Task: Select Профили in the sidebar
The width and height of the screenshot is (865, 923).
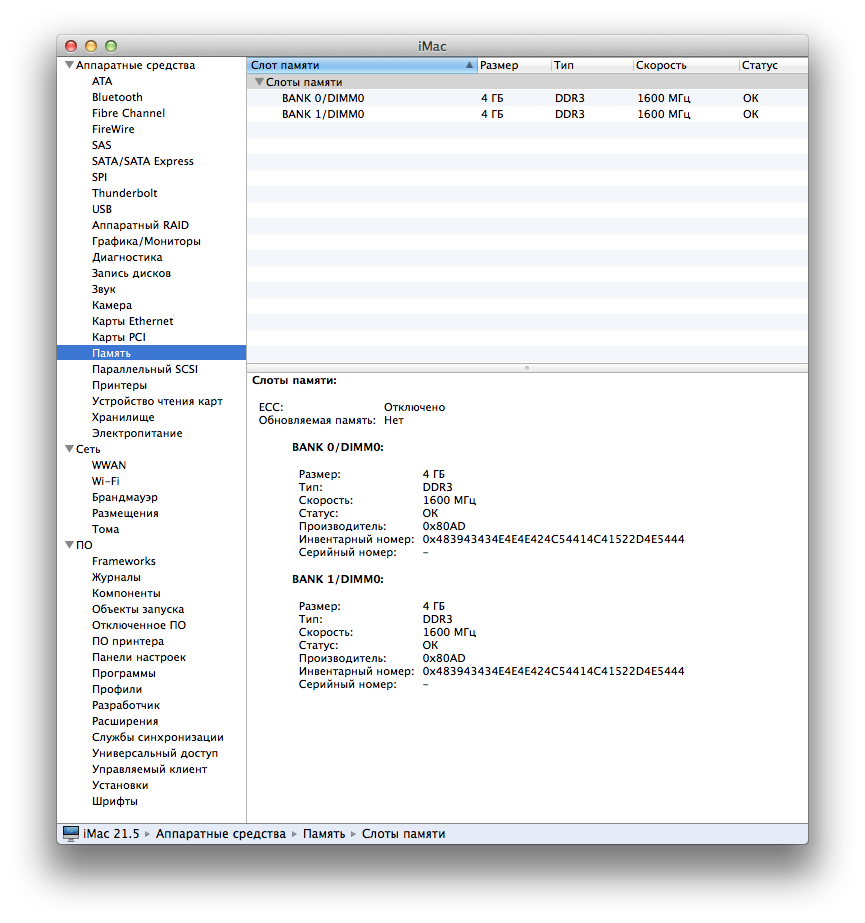Action: (117, 689)
